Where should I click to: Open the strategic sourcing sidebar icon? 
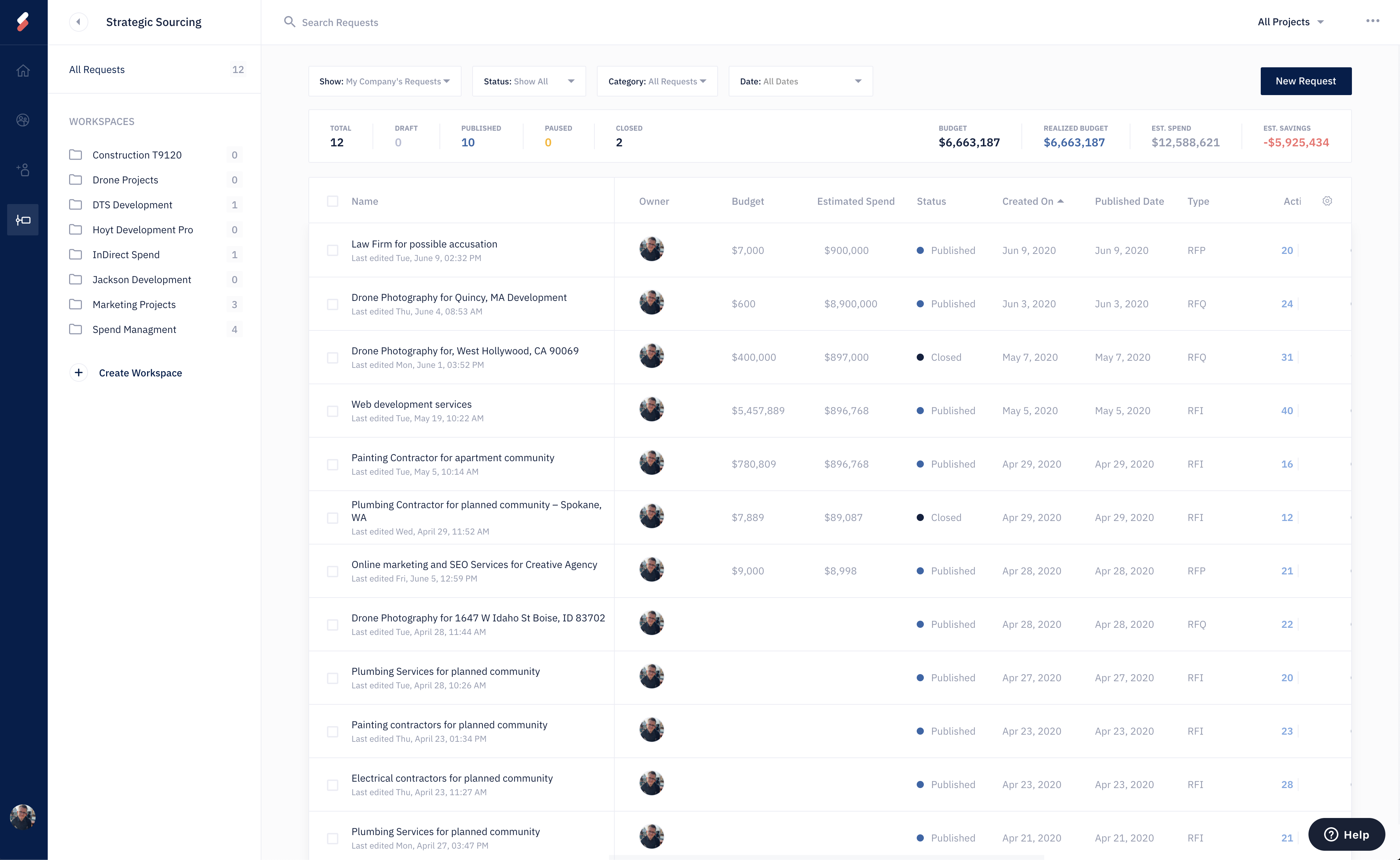tap(23, 220)
